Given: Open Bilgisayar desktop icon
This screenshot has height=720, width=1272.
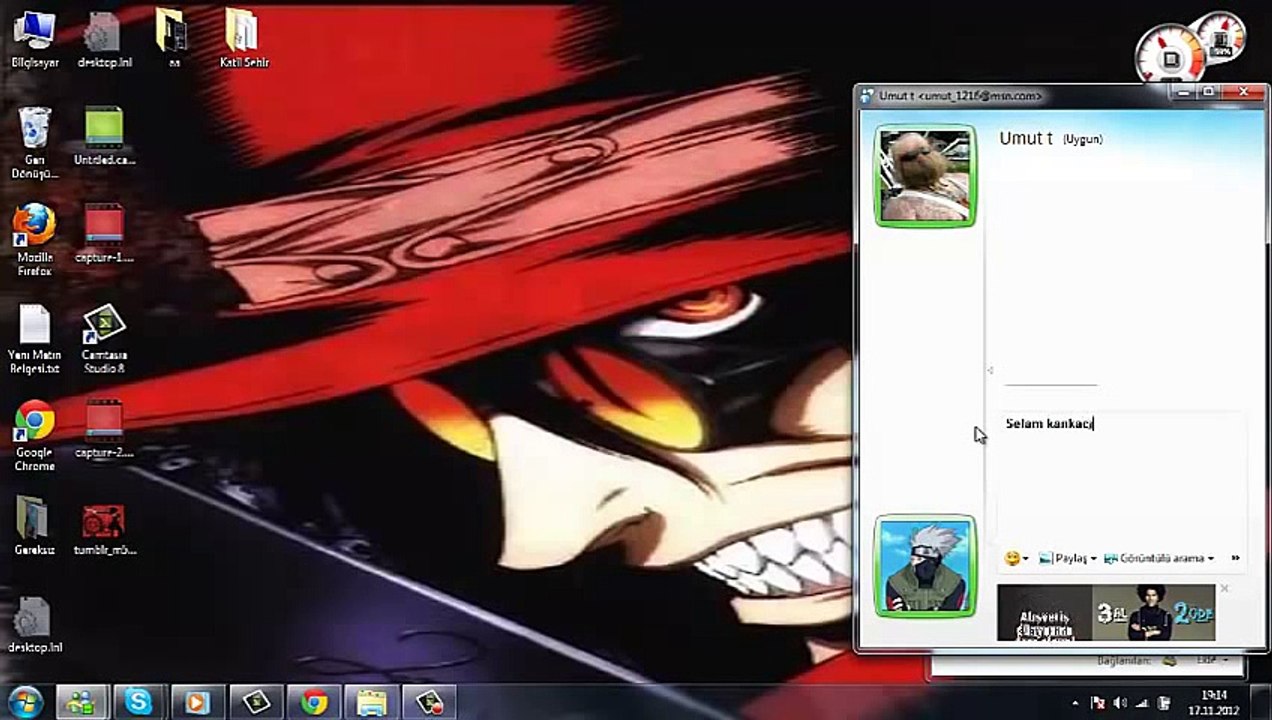Looking at the screenshot, I should point(35,41).
